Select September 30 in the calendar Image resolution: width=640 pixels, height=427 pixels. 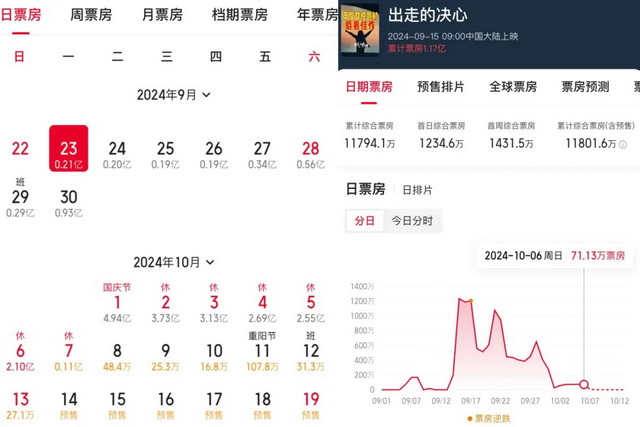pyautogui.click(x=68, y=203)
